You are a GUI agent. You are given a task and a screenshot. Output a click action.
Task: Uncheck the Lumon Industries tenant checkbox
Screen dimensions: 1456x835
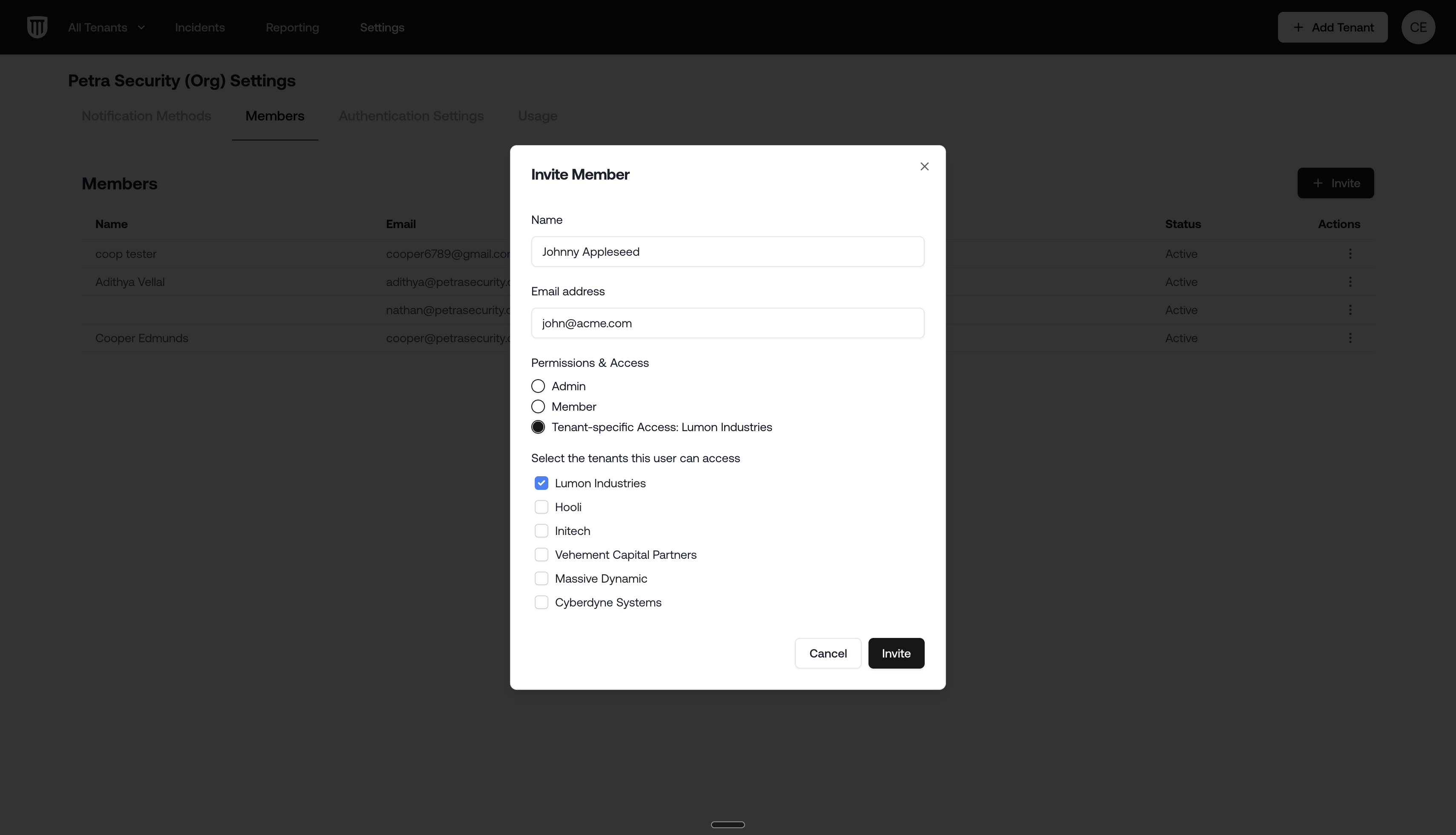pyautogui.click(x=541, y=483)
